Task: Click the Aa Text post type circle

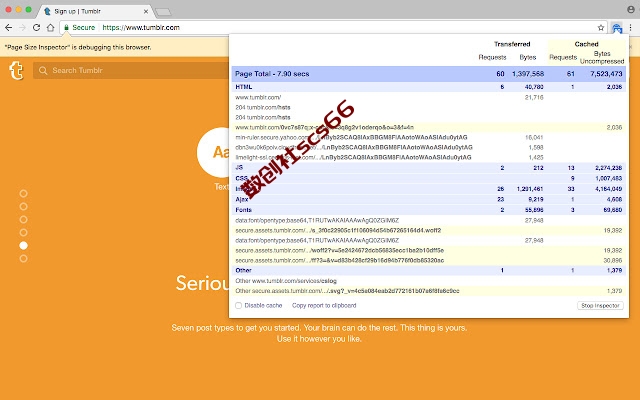Action: point(213,152)
